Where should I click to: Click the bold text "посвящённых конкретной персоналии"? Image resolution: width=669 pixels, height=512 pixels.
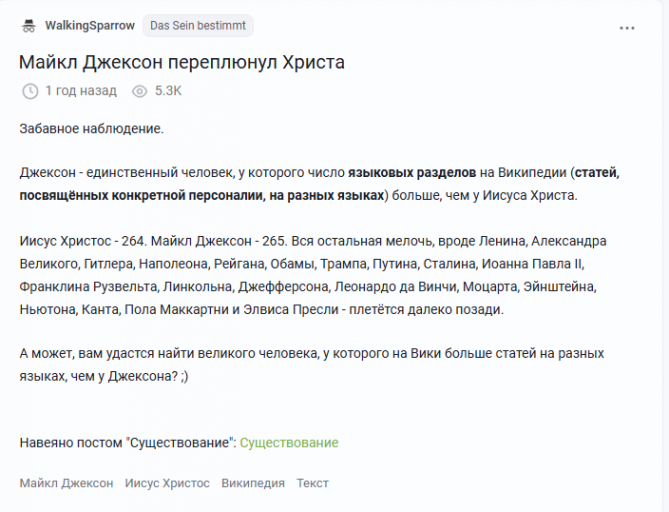(140, 195)
